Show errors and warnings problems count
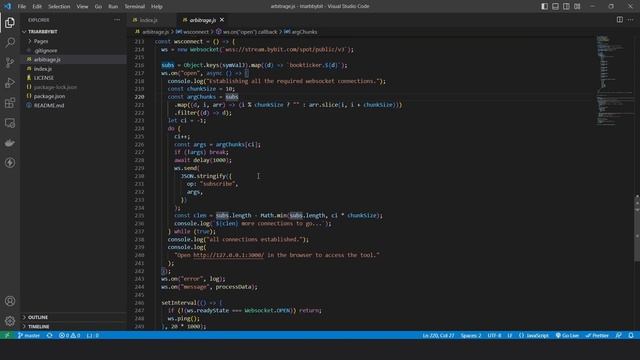The width and height of the screenshot is (640, 360). pos(69,335)
